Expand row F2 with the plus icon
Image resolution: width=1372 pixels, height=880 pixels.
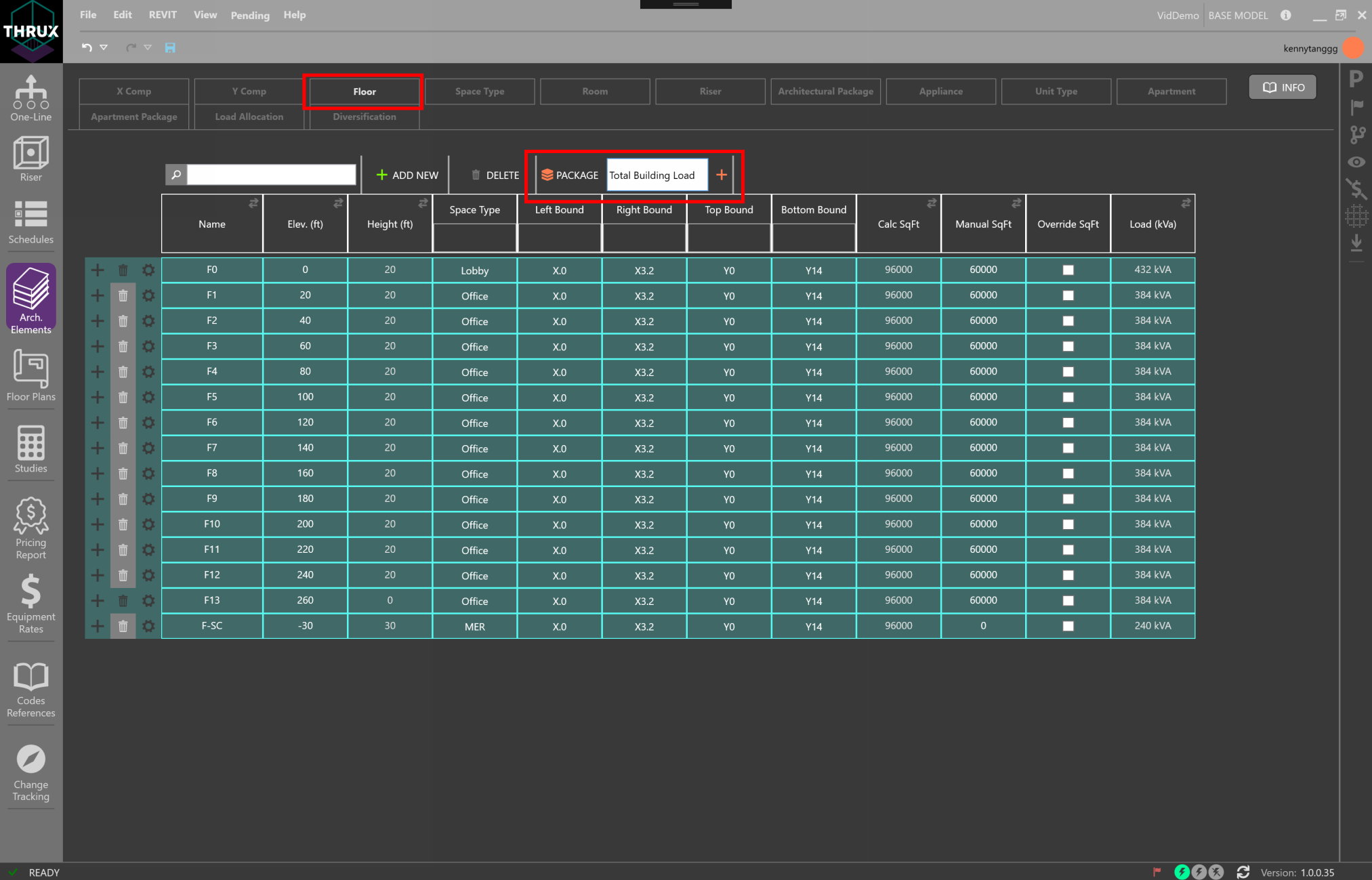(x=98, y=320)
